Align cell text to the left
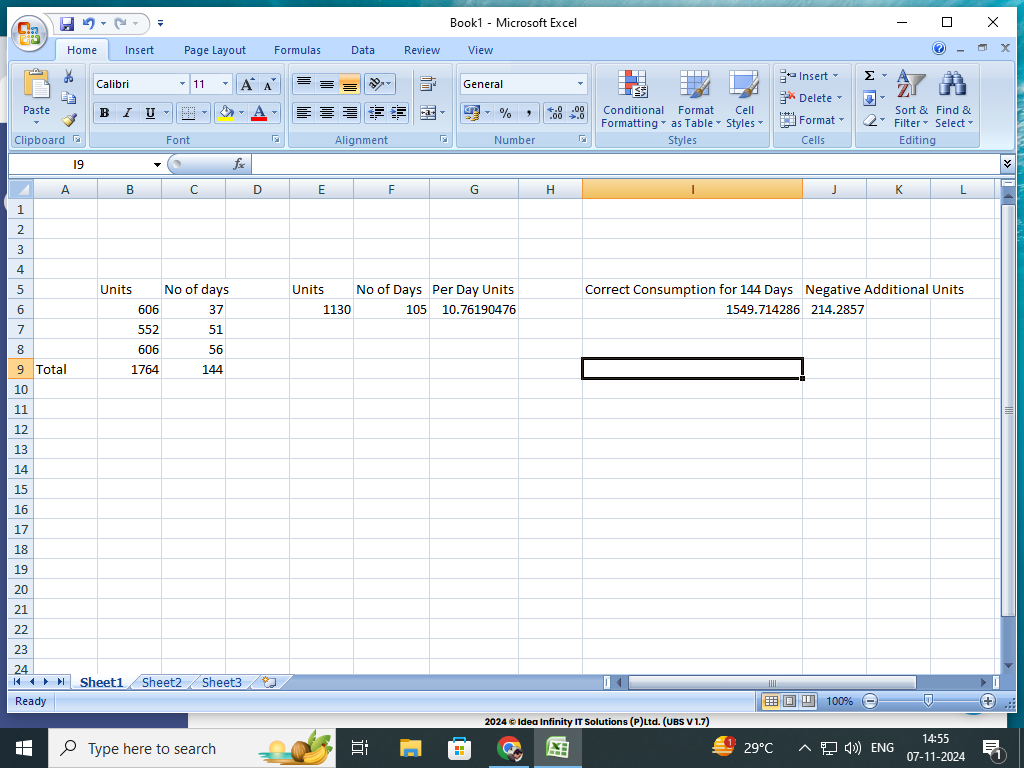The height and width of the screenshot is (768, 1024). coord(304,113)
